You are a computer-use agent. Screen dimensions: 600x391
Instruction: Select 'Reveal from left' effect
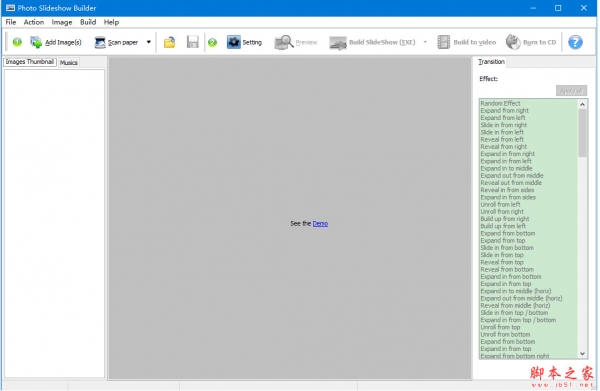point(502,140)
